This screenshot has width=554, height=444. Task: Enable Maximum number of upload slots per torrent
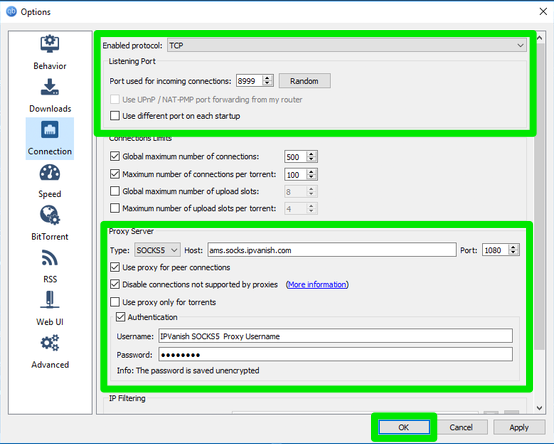point(115,208)
